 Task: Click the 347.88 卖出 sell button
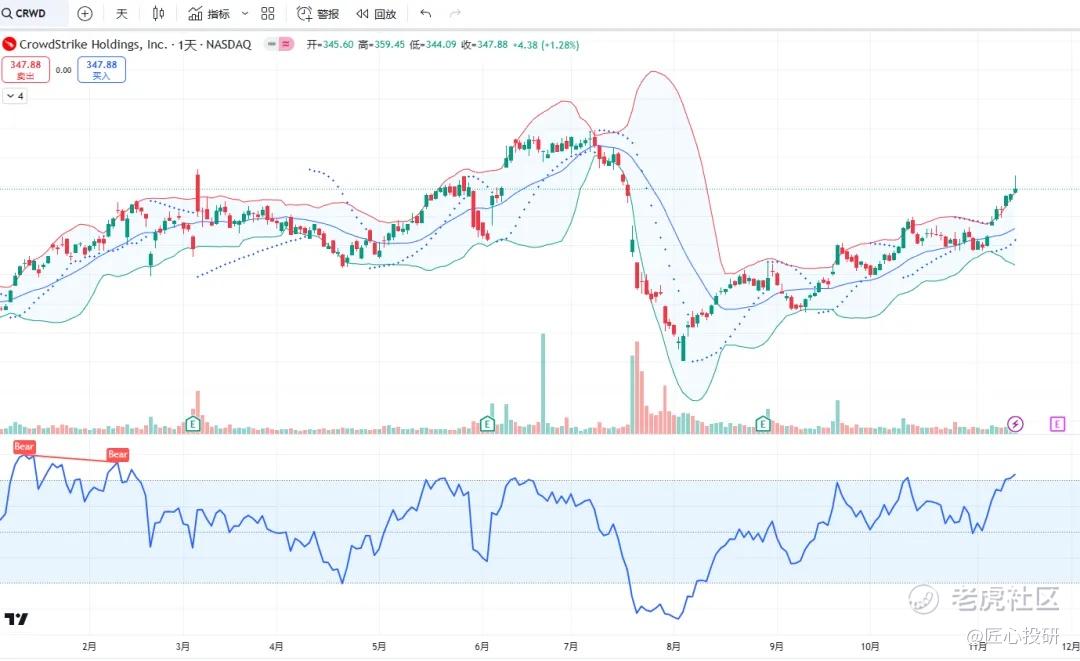coord(25,70)
